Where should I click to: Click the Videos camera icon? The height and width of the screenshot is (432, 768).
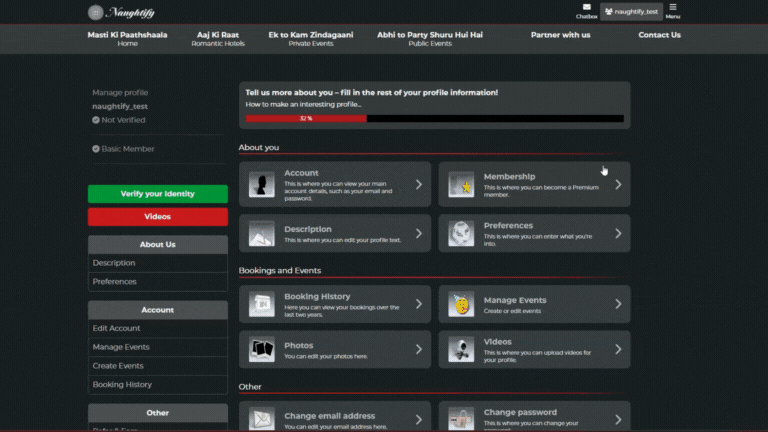coord(461,350)
